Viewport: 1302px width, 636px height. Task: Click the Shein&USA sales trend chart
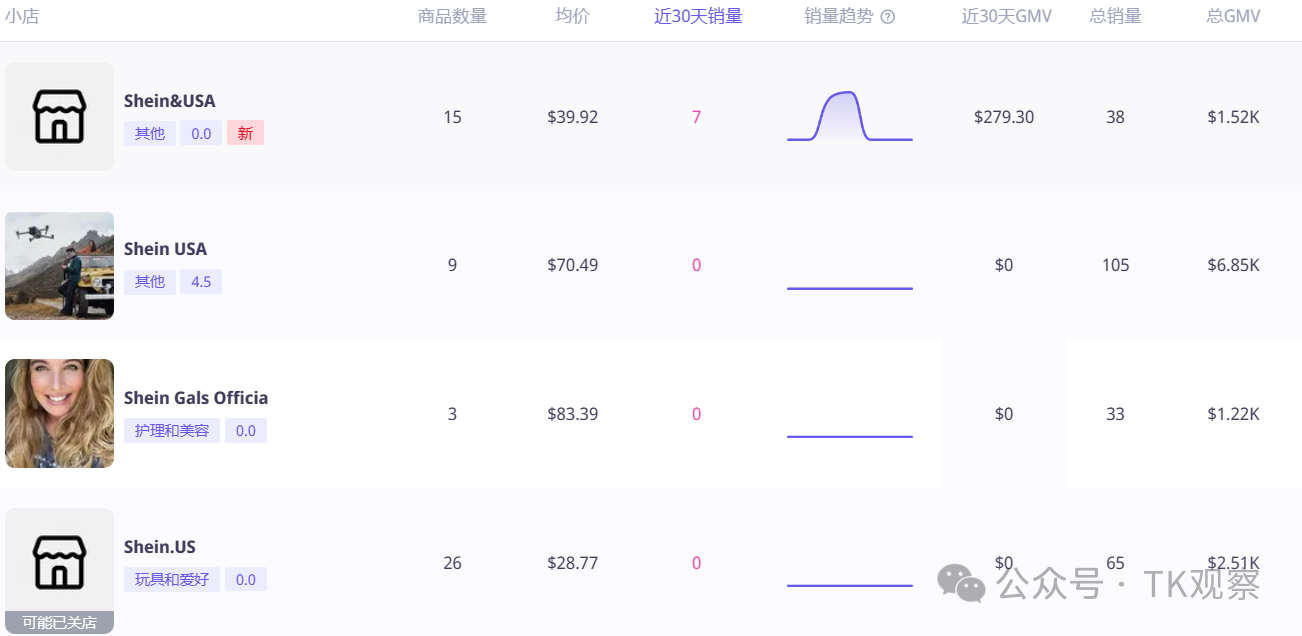point(849,117)
